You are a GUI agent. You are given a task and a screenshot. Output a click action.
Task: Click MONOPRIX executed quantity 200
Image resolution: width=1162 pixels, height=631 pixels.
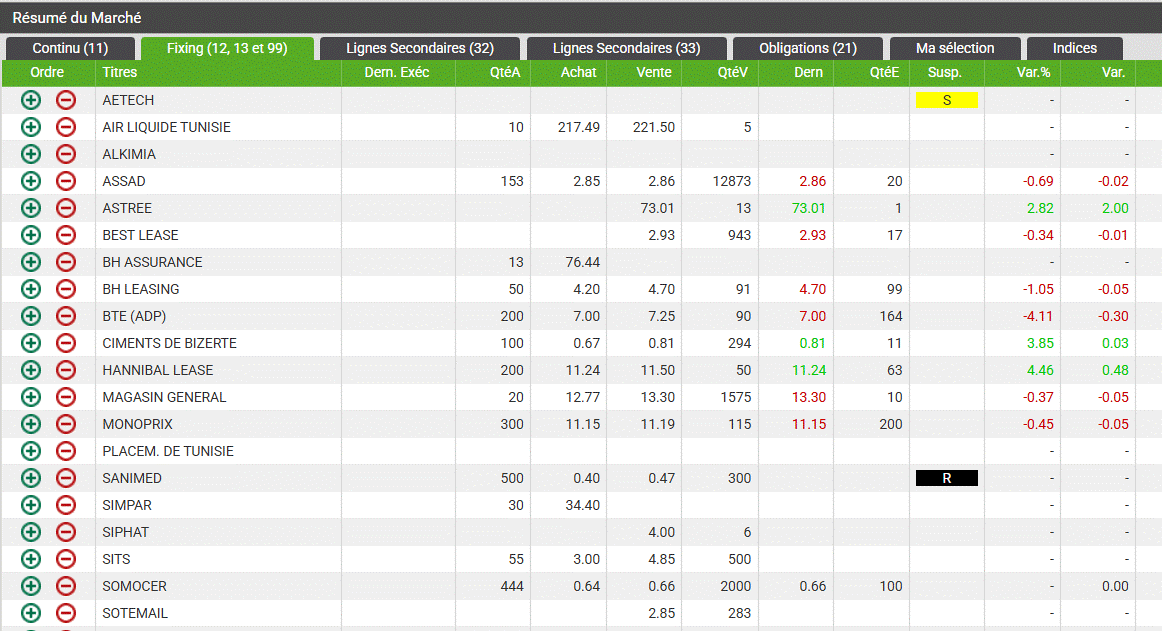[891, 424]
